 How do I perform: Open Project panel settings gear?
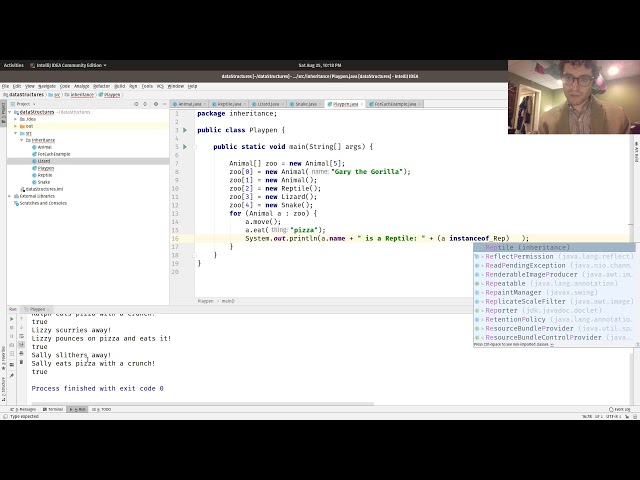coord(156,104)
